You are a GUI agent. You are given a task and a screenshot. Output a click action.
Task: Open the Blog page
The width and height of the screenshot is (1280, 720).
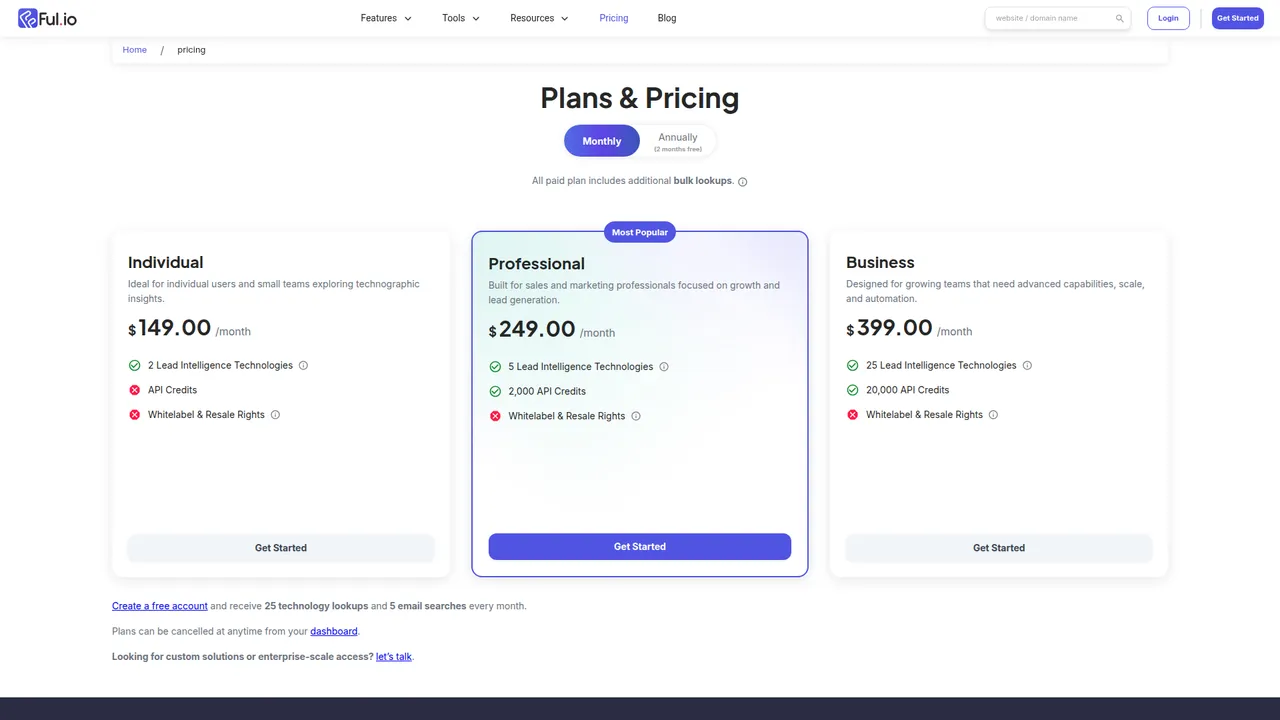pyautogui.click(x=666, y=17)
